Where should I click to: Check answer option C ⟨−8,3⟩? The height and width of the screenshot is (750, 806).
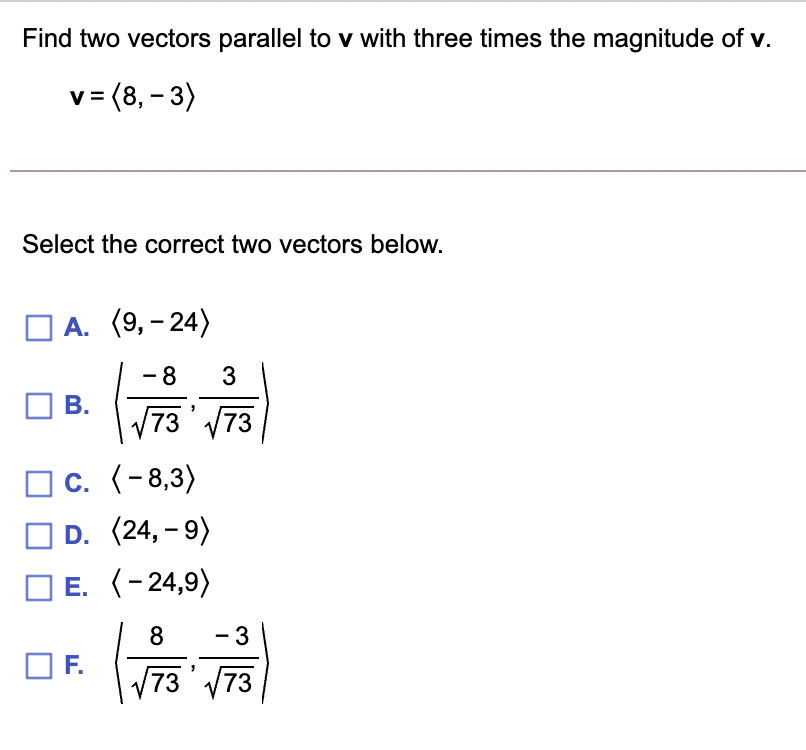coord(39,483)
